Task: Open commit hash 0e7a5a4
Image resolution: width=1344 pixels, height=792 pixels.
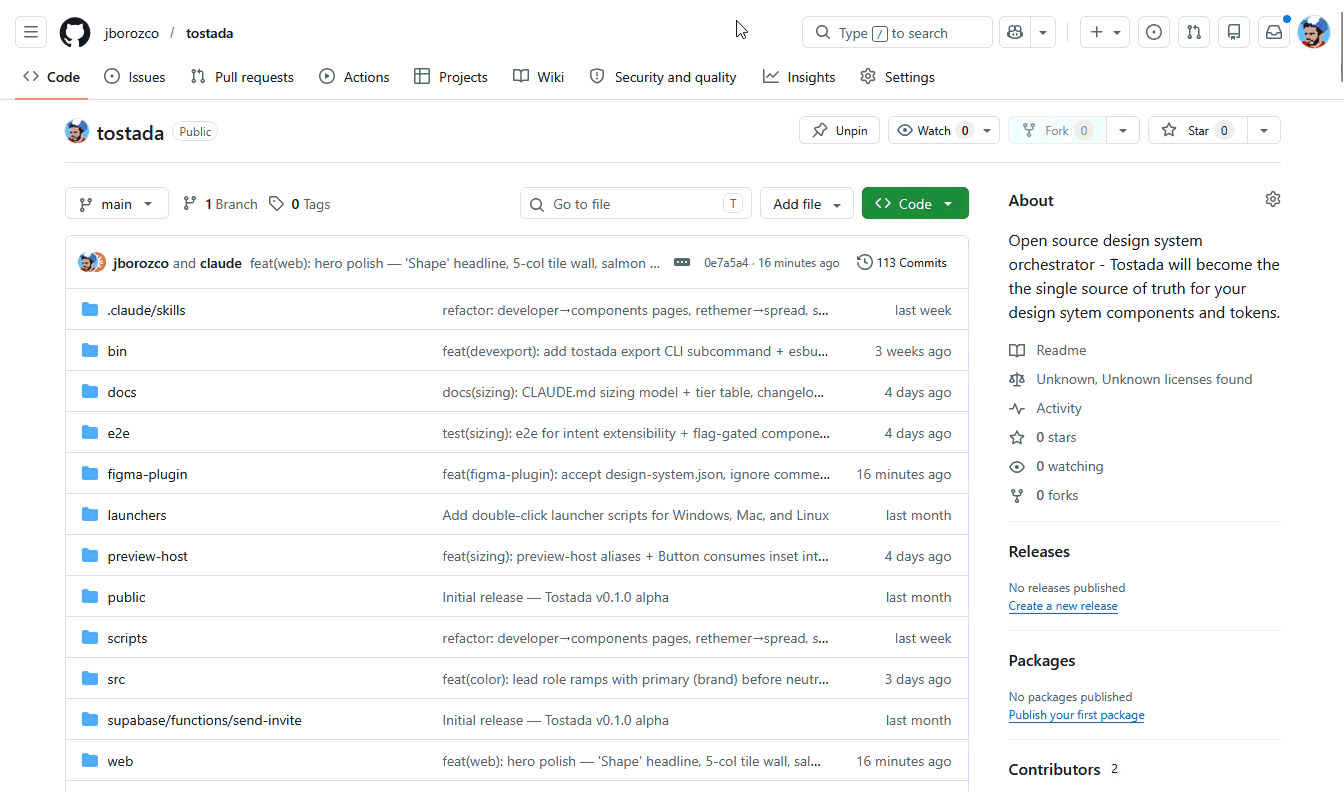Action: pyautogui.click(x=726, y=263)
